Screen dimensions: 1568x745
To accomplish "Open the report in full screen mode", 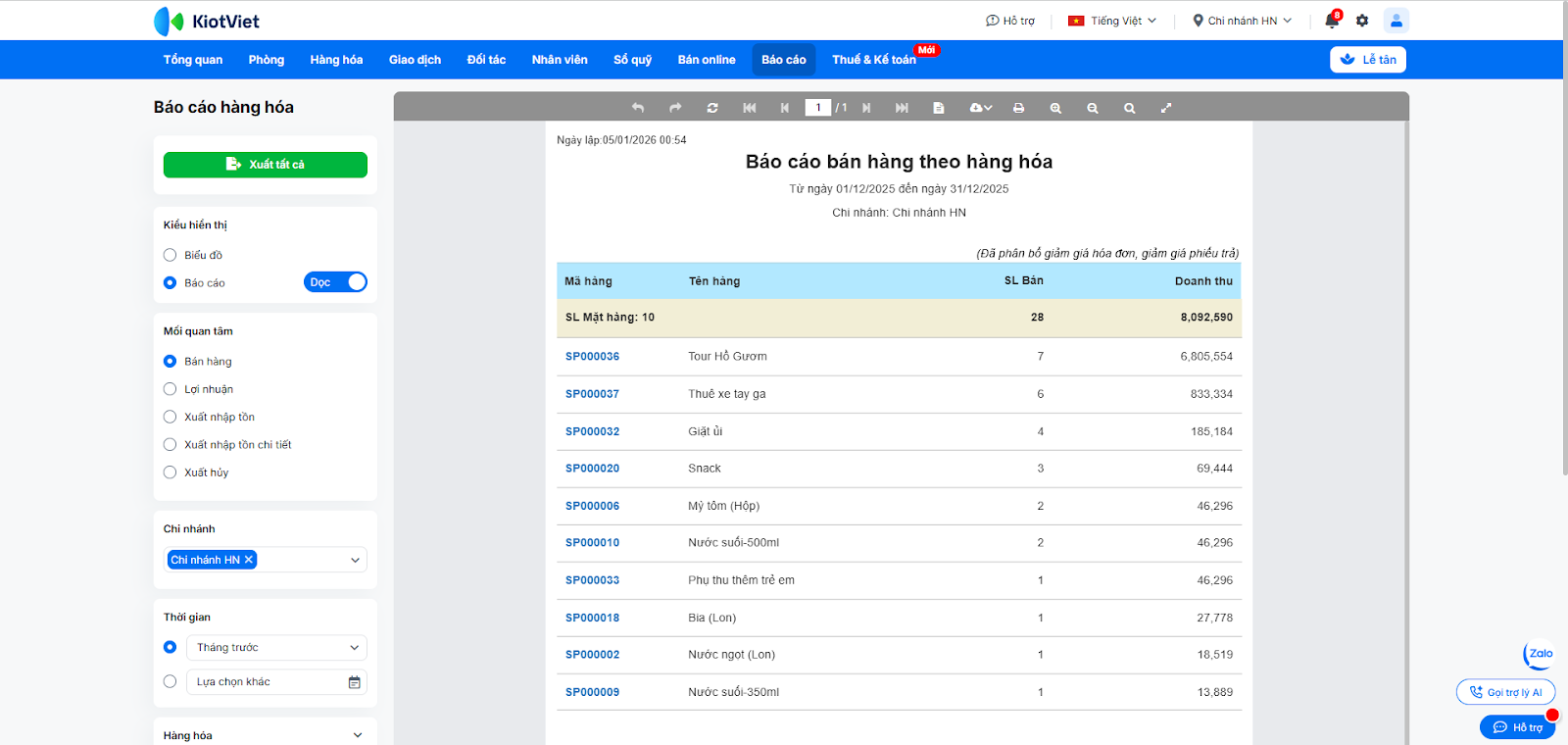I will (1166, 108).
